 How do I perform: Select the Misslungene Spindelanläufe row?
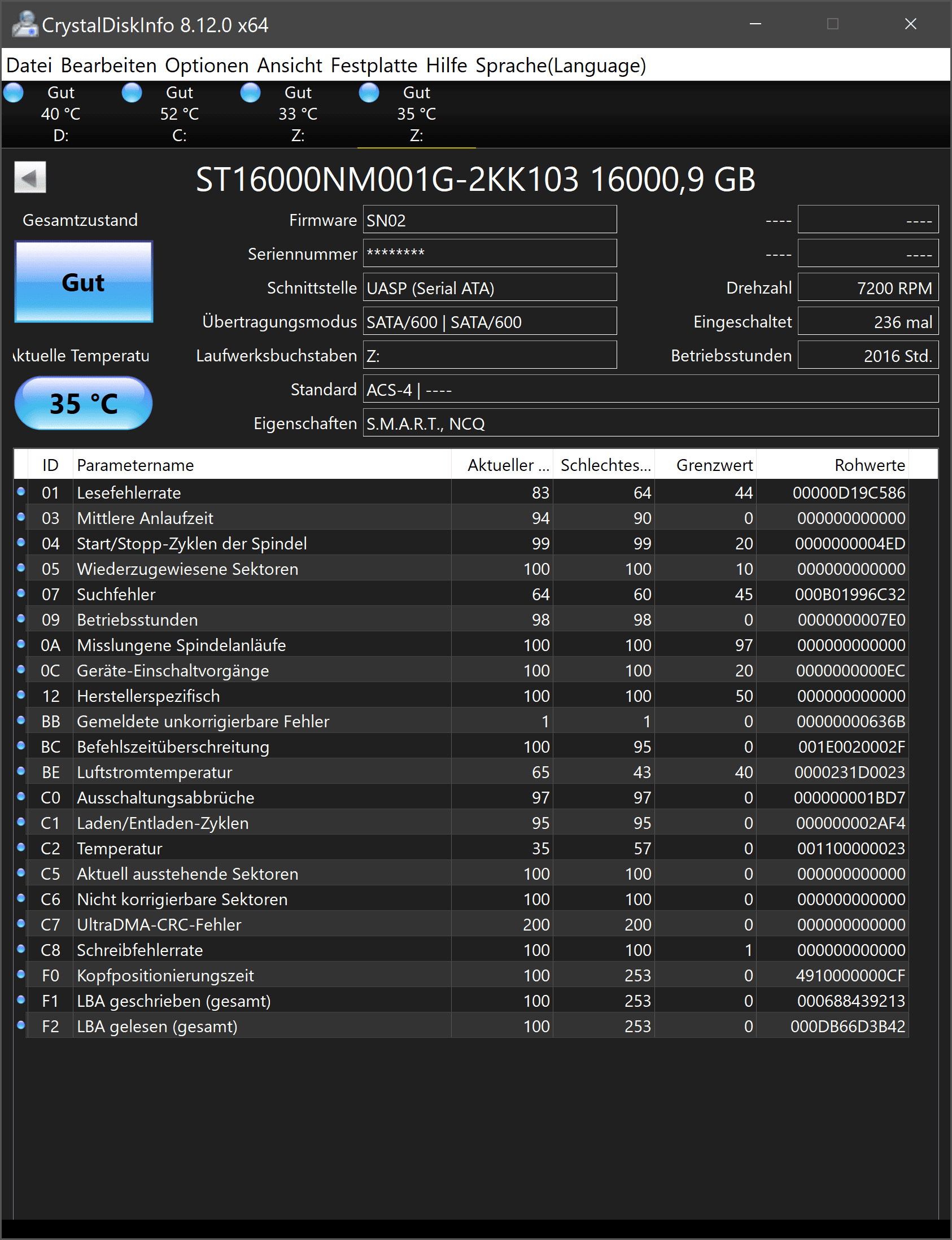(461, 644)
